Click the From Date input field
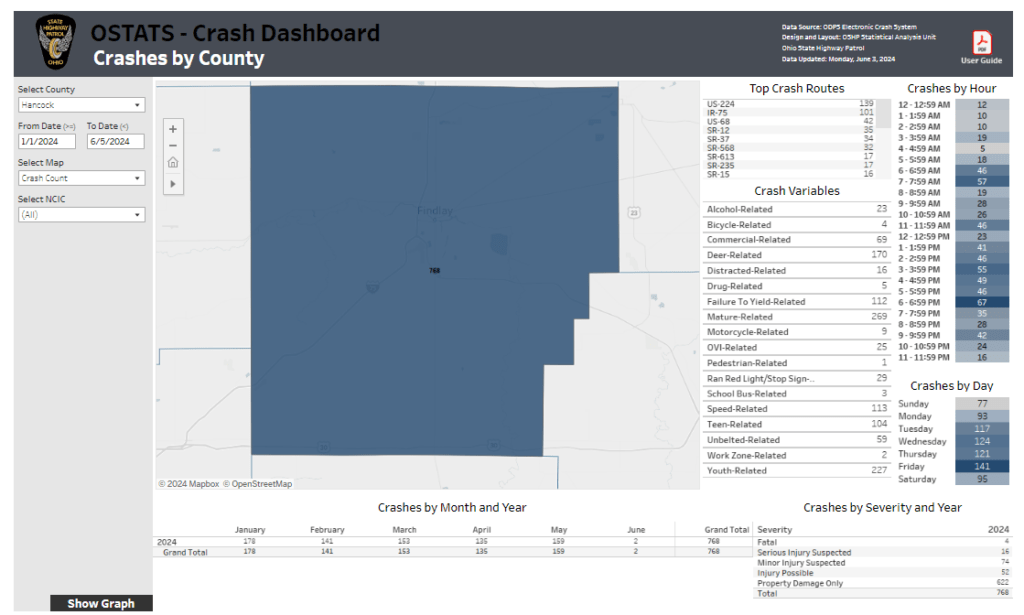1024x615 pixels. coord(47,142)
